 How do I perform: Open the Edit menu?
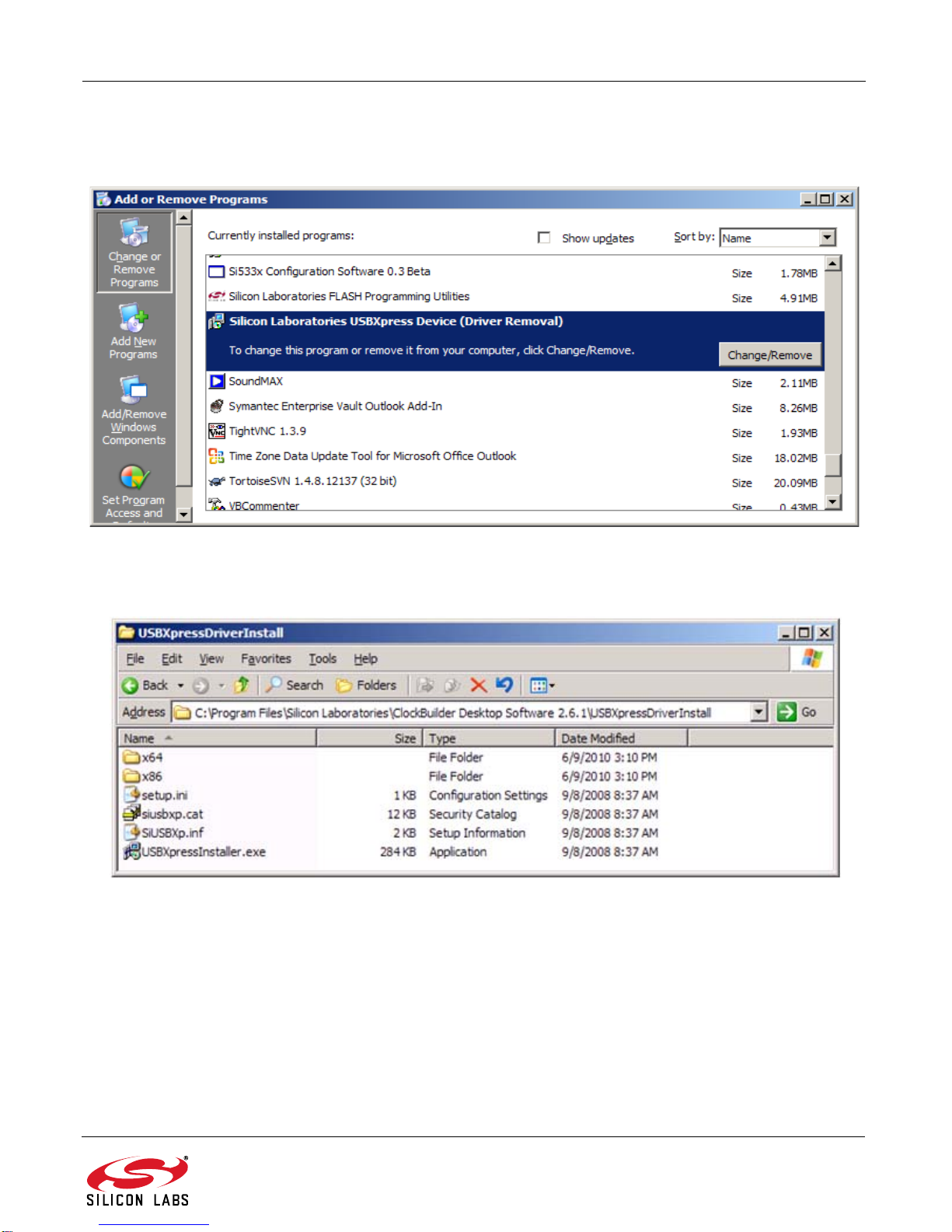click(172, 659)
